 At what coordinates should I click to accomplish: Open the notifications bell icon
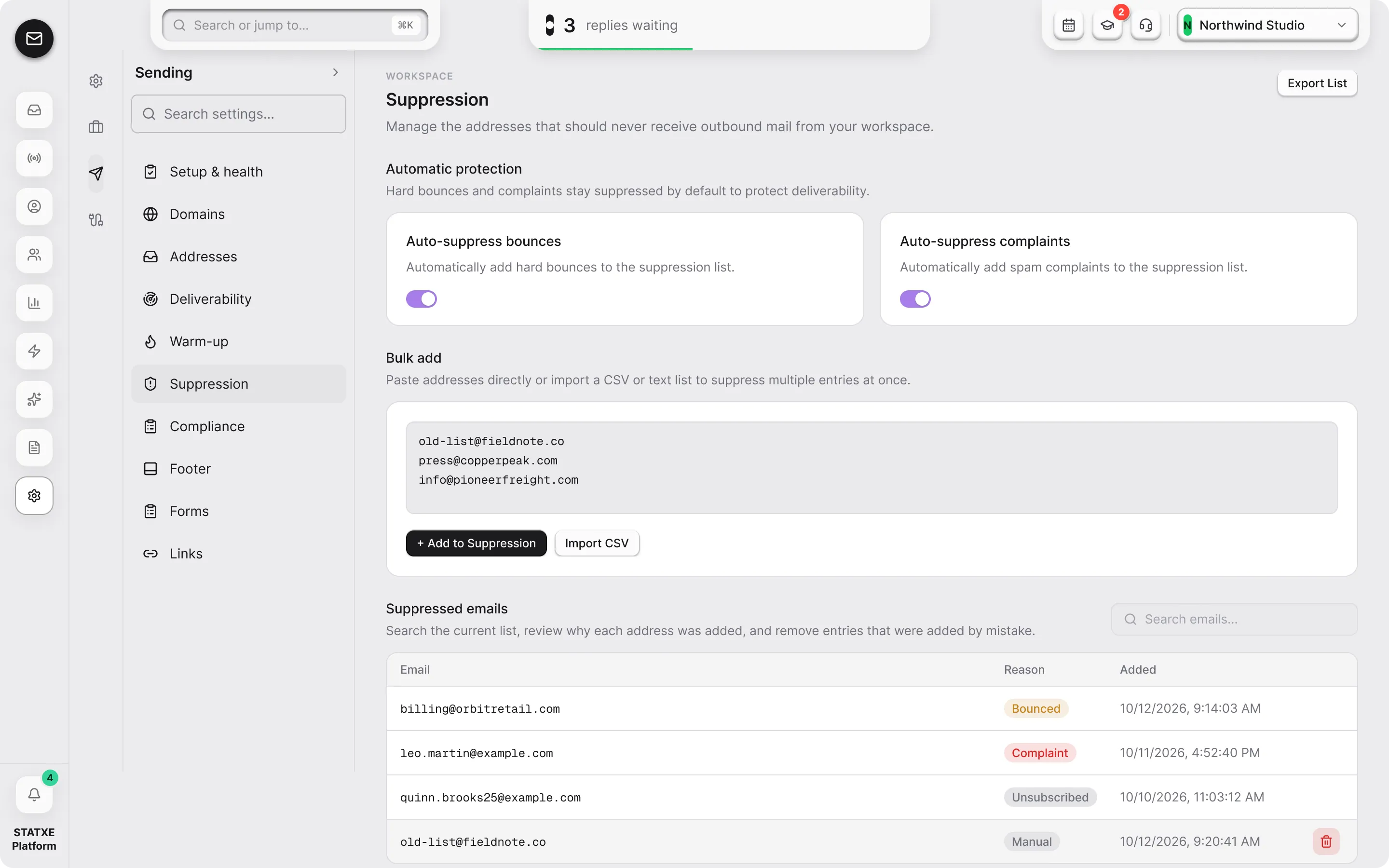34,795
